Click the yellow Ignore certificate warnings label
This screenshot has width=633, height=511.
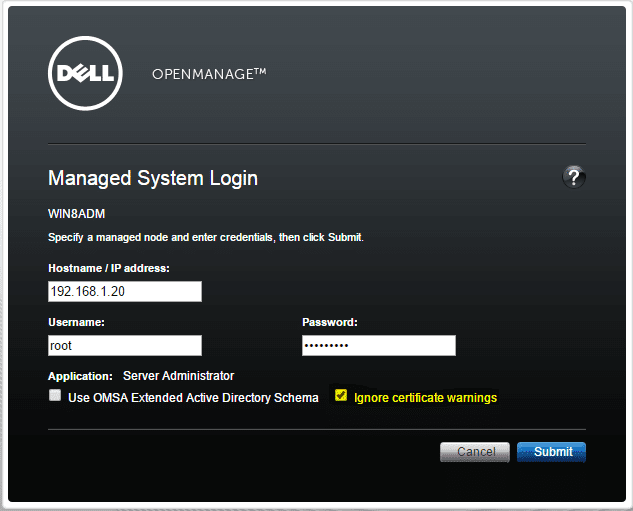(x=425, y=398)
